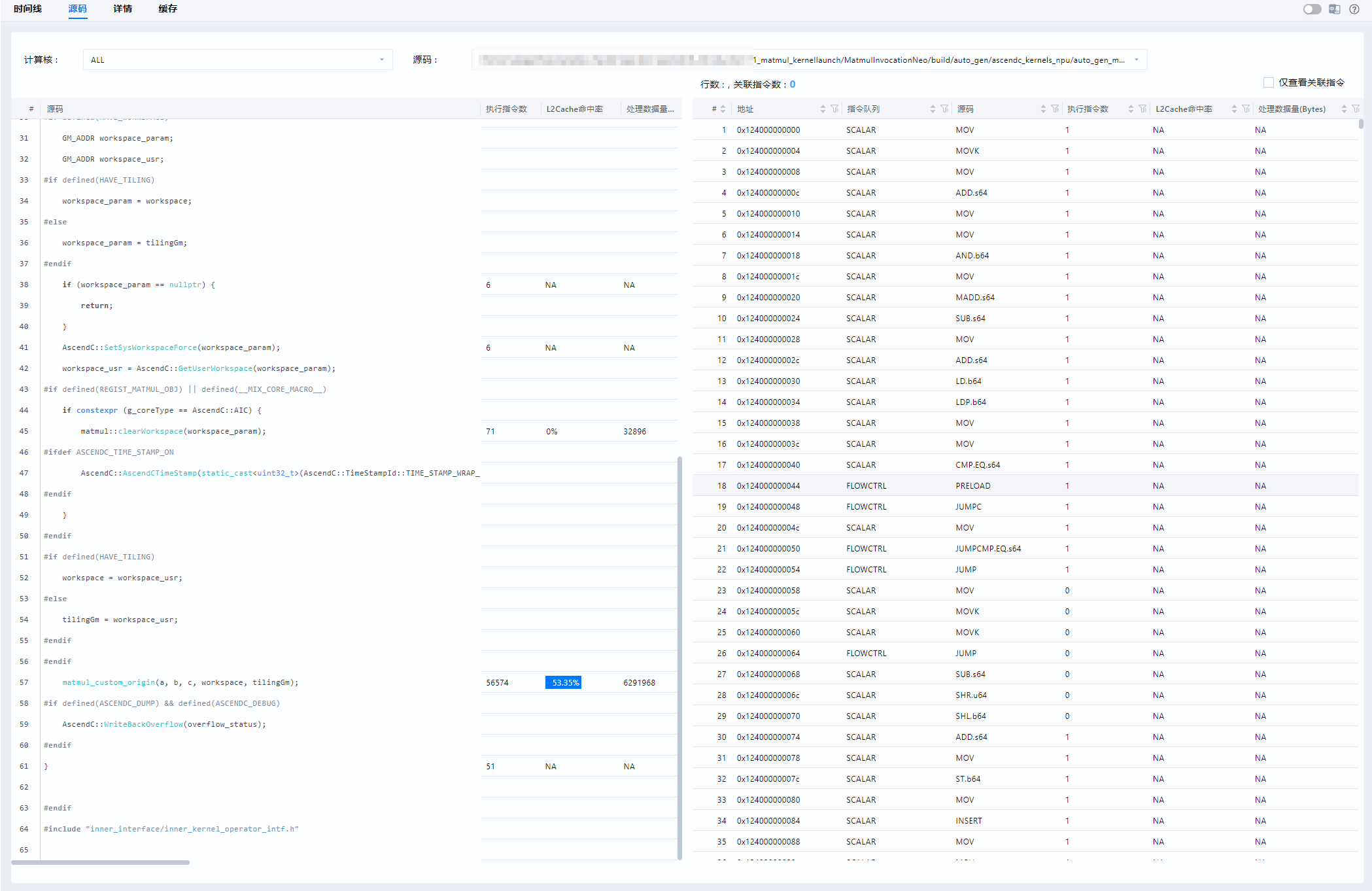Sort the instruction table by 执行指令数
The width and height of the screenshot is (1372, 891).
click(x=1131, y=109)
